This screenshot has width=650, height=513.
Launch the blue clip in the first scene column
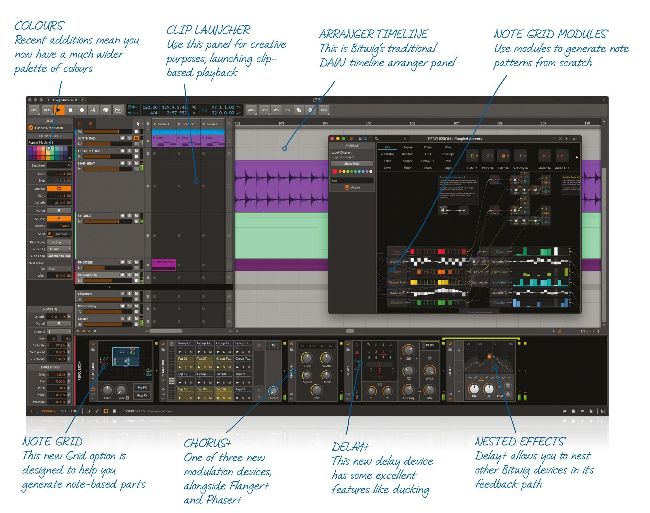[x=163, y=132]
